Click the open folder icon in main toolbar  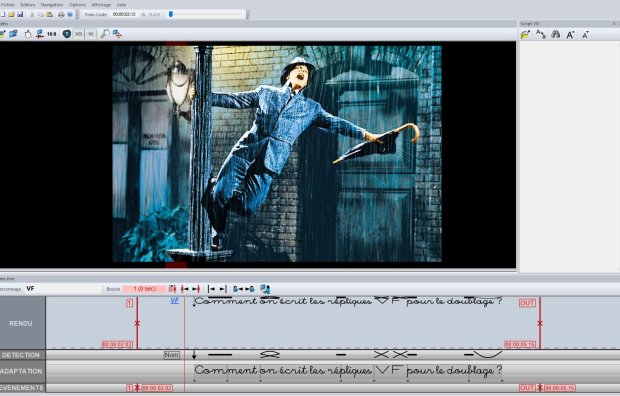point(11,14)
